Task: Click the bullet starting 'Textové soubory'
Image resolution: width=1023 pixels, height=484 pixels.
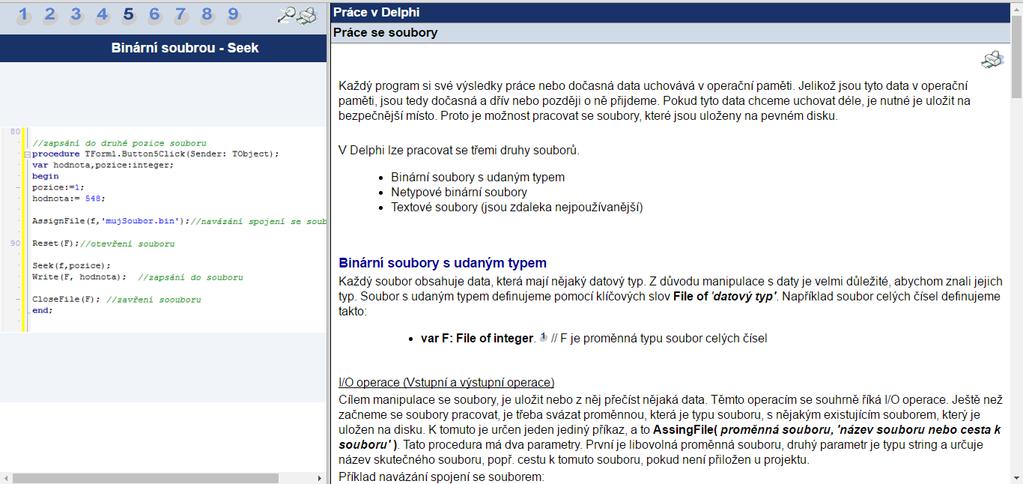Action: point(517,207)
